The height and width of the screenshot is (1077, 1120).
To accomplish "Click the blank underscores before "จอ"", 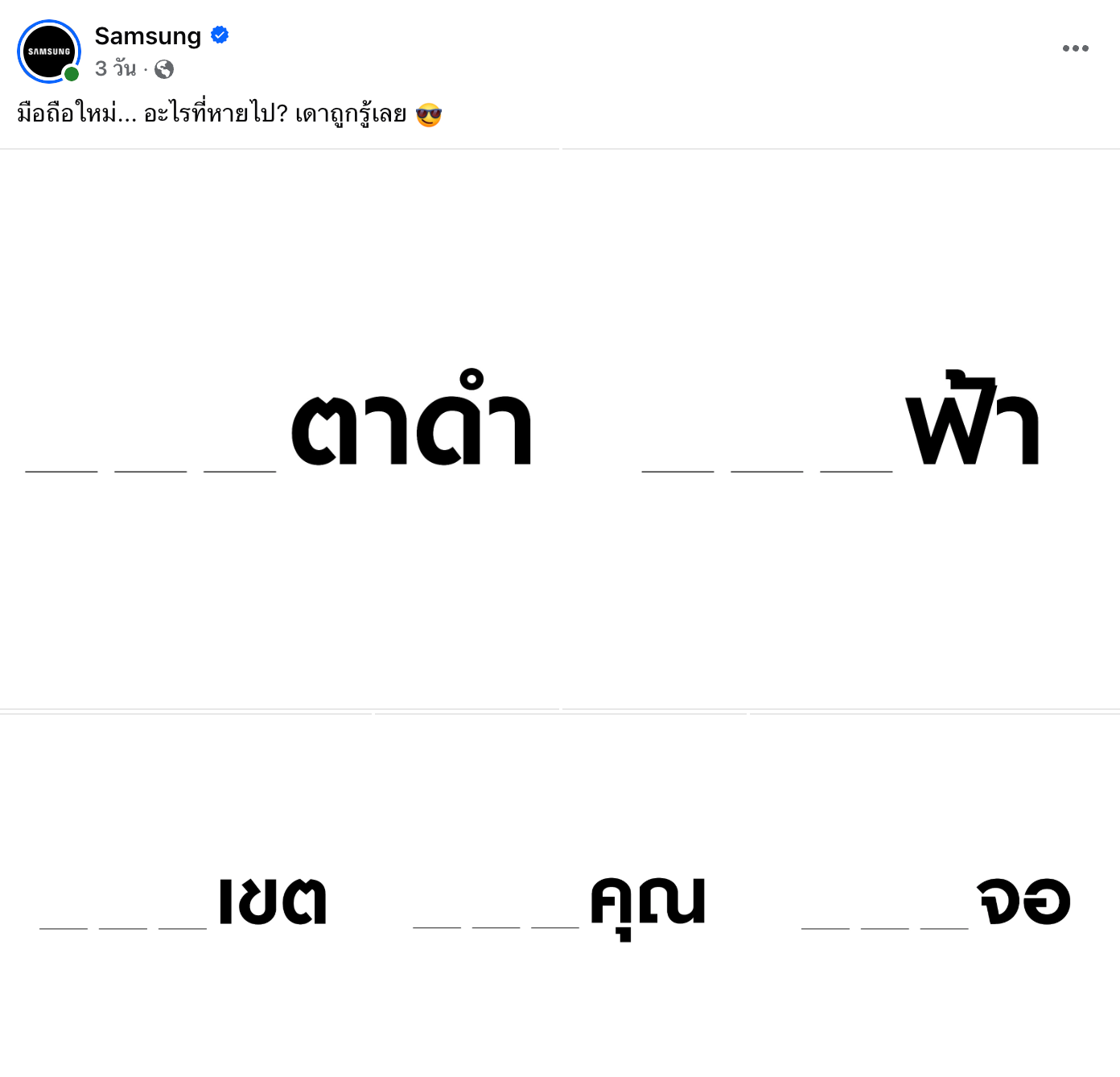I will pos(884,928).
